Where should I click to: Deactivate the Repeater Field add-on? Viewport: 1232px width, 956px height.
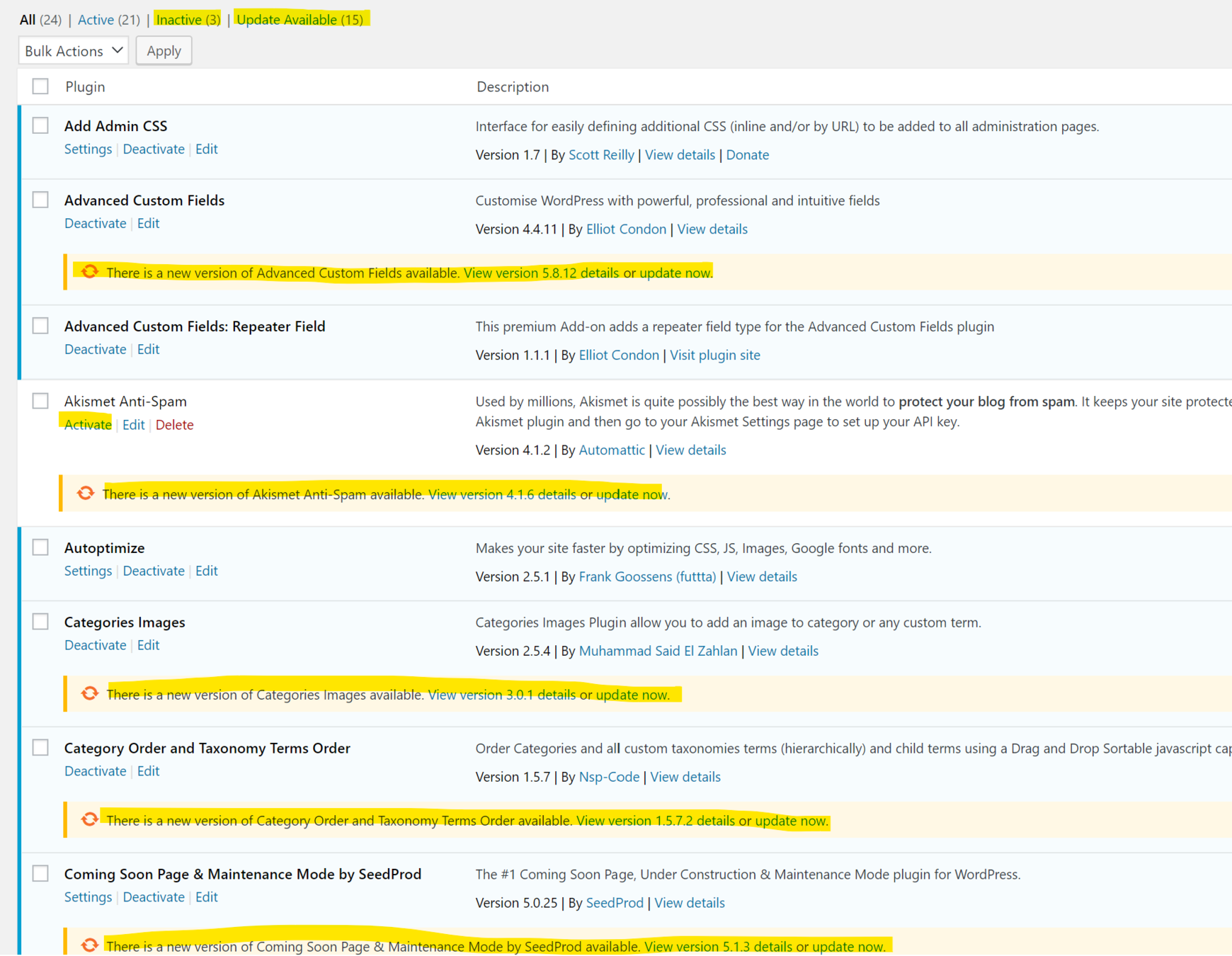coord(95,349)
